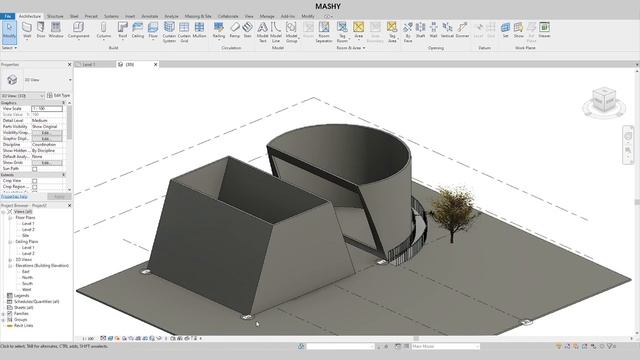Switch to the Level 1 view tab

click(89, 64)
